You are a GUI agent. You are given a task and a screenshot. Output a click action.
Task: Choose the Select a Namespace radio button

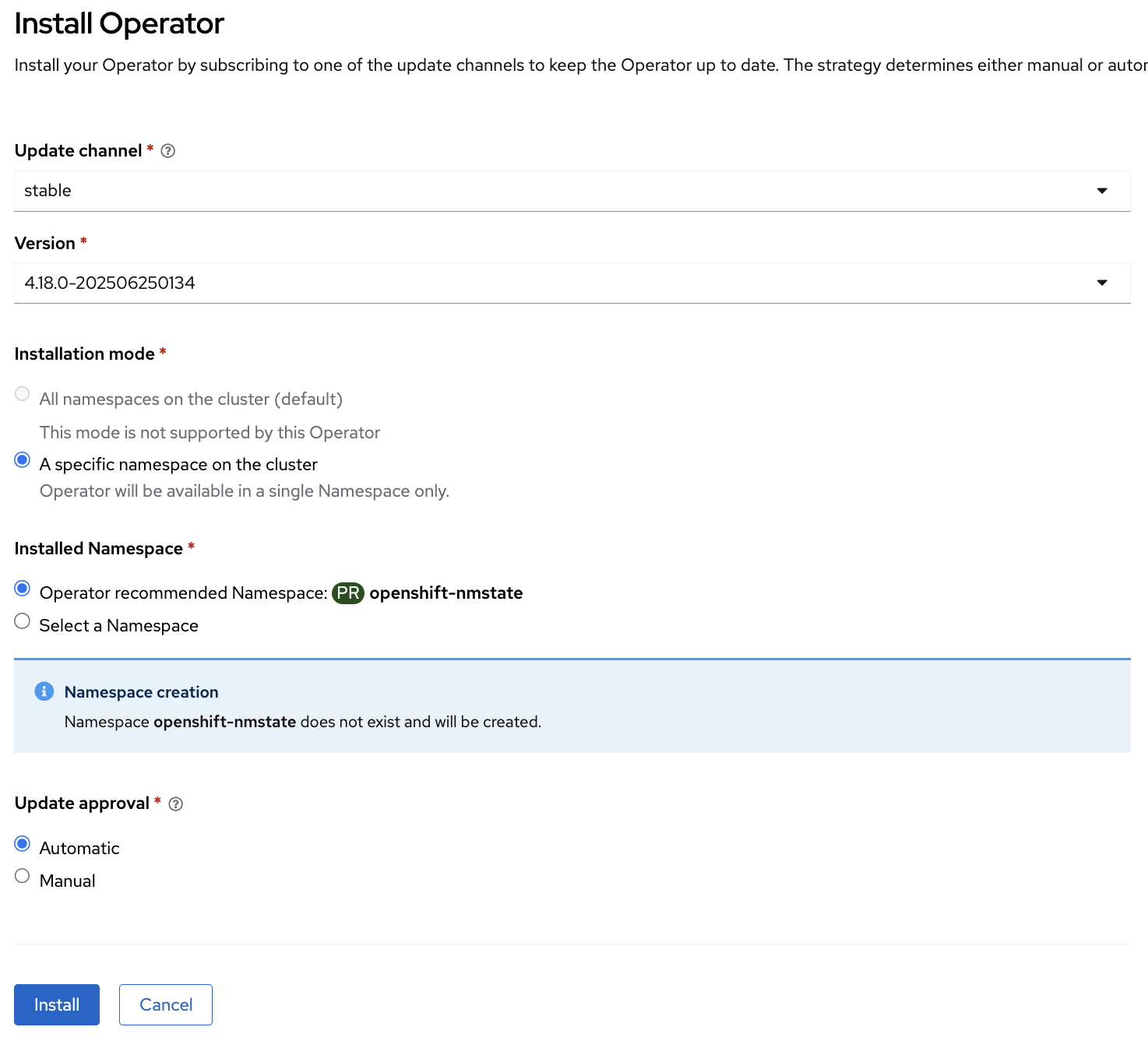tap(23, 621)
